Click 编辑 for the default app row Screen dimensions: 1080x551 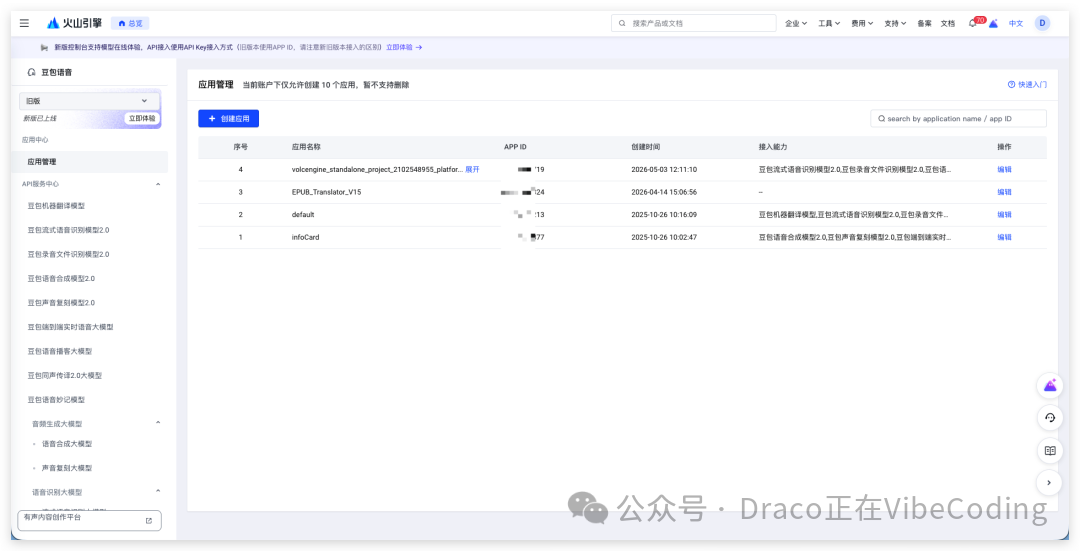pyautogui.click(x=1004, y=215)
